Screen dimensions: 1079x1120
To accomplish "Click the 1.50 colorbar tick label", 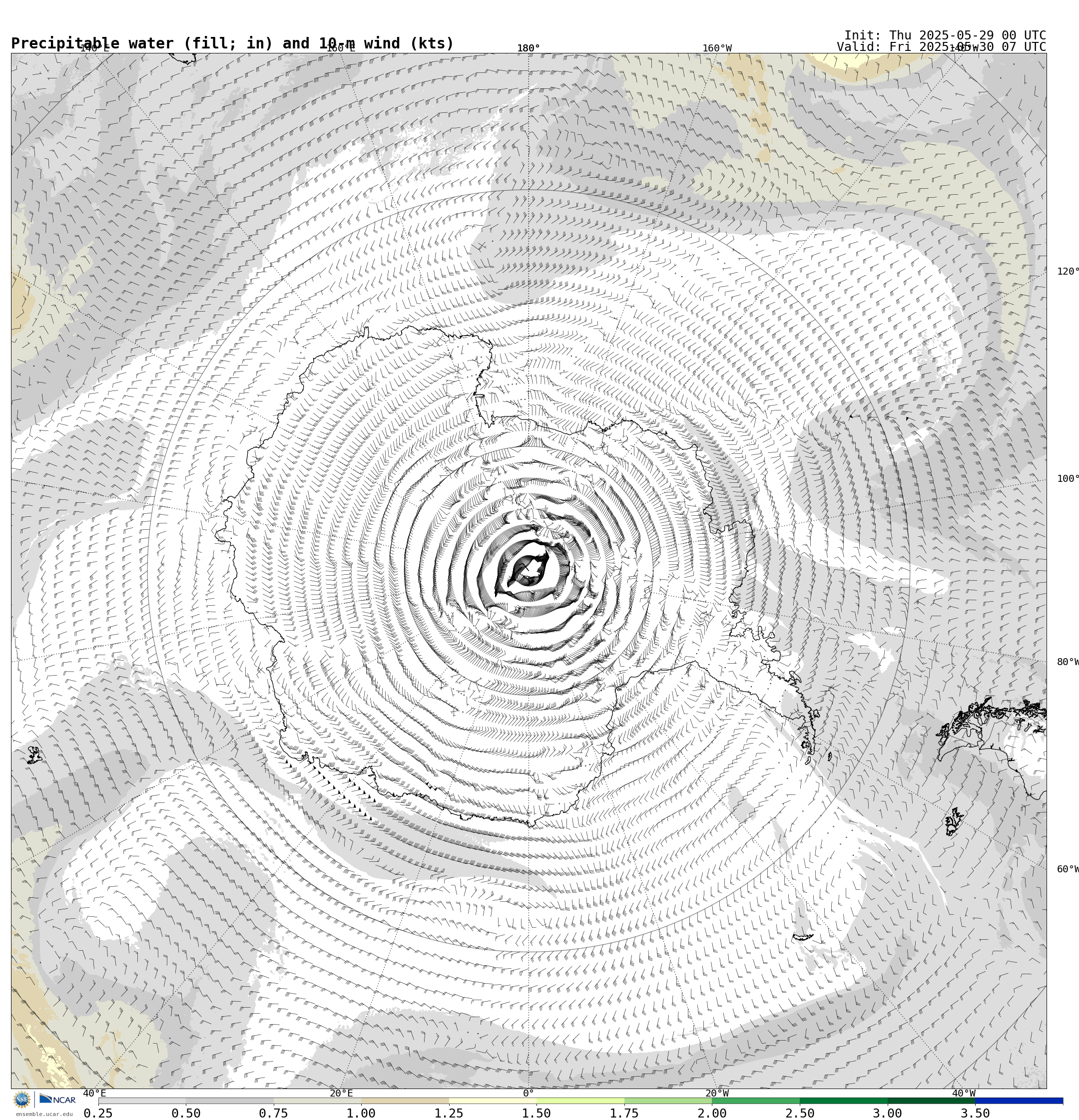I will (537, 1113).
